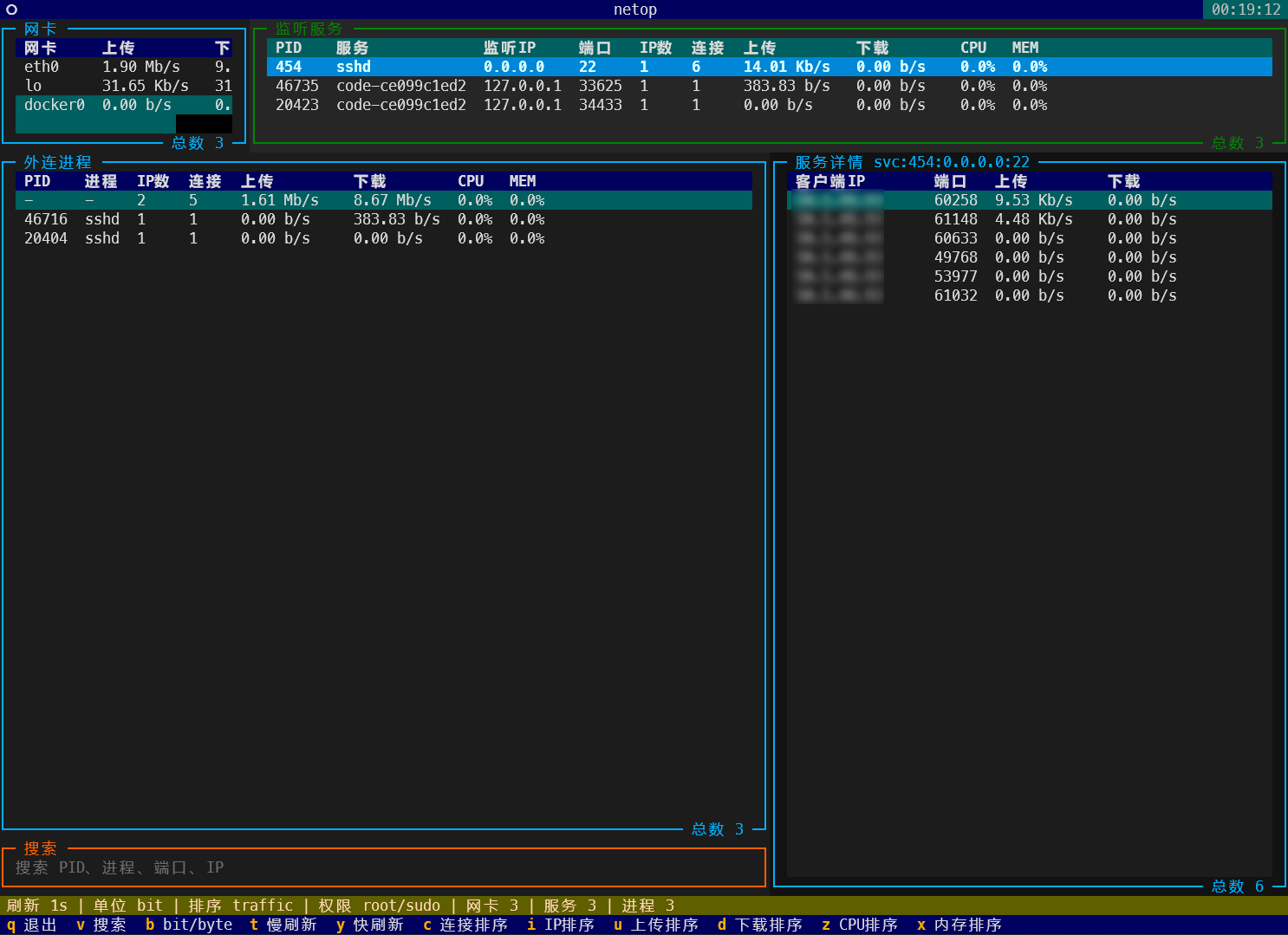Click the CPU column header in 外连进程
This screenshot has width=1288, height=935.
(471, 181)
